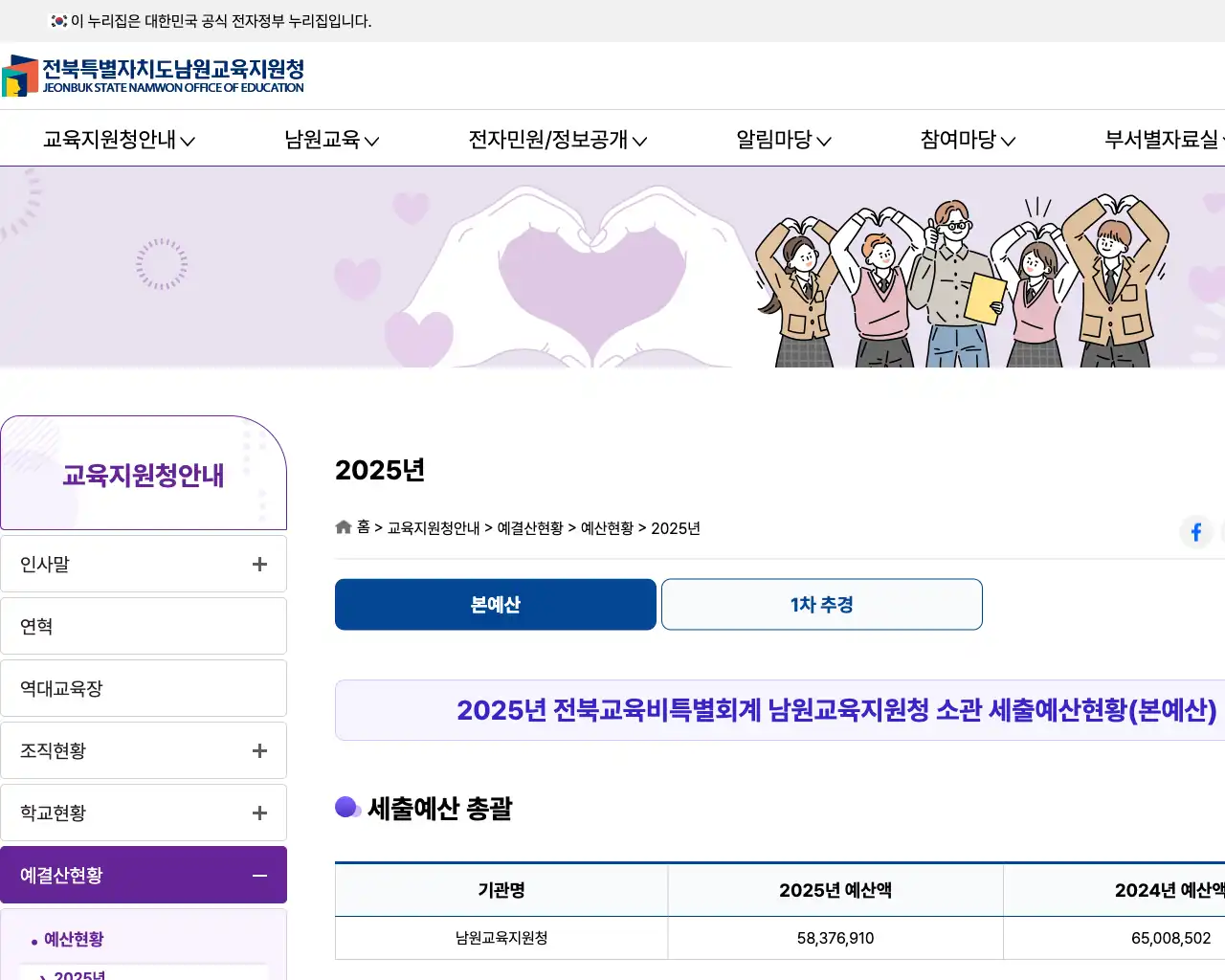Expand 조직현황 plus icon
This screenshot has width=1225, height=980.
point(259,751)
